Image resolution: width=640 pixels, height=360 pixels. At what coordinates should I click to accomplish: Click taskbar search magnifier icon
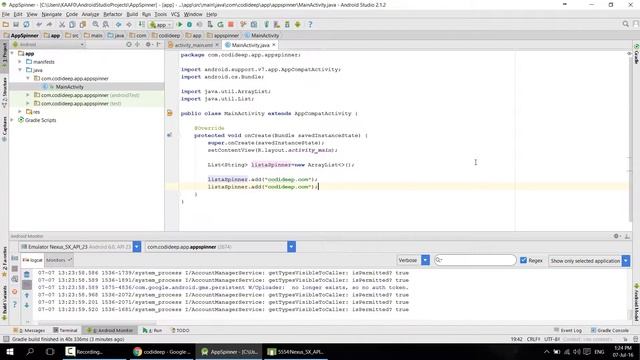pos(30,351)
